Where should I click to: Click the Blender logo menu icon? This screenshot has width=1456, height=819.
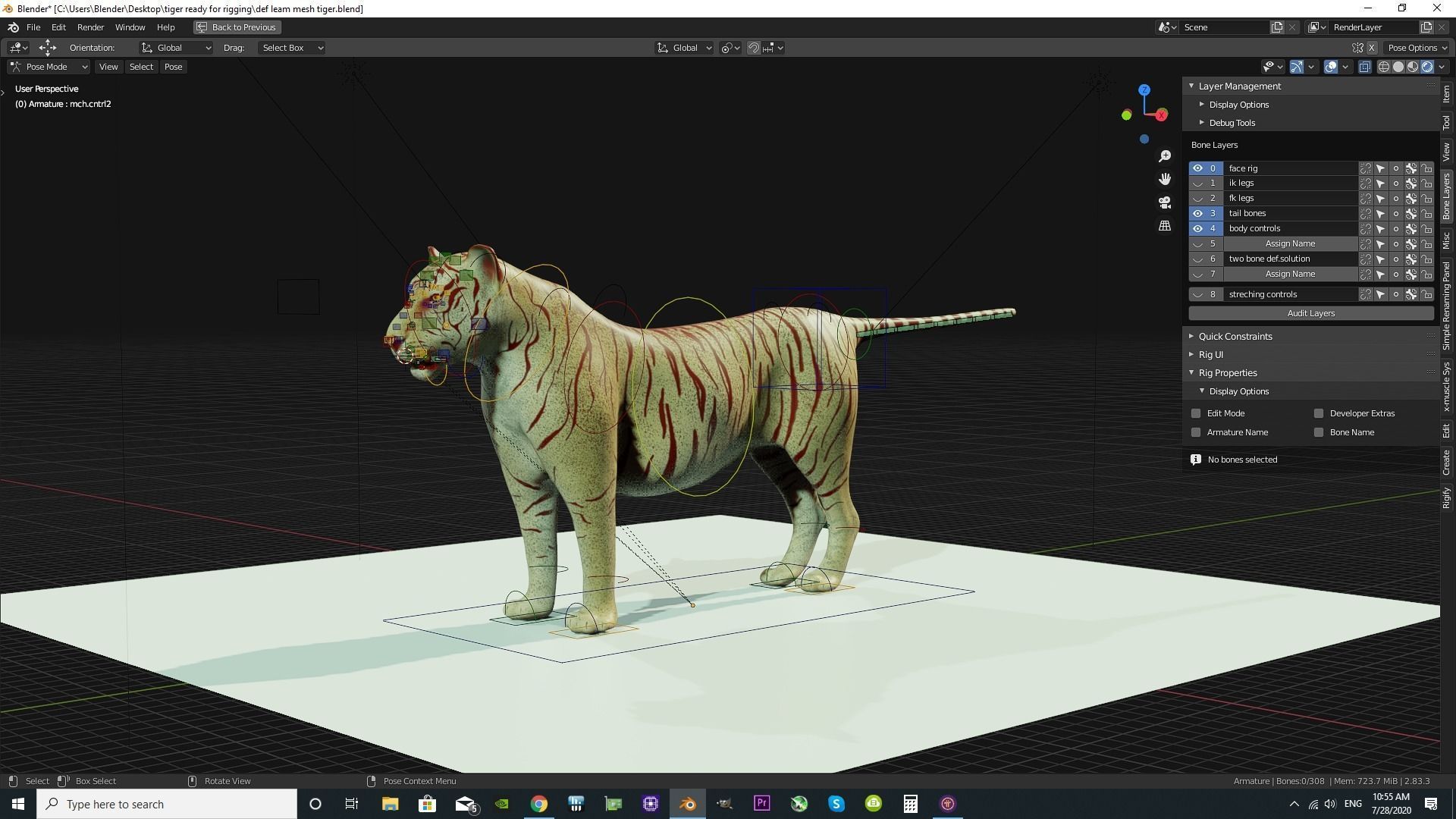click(x=13, y=27)
